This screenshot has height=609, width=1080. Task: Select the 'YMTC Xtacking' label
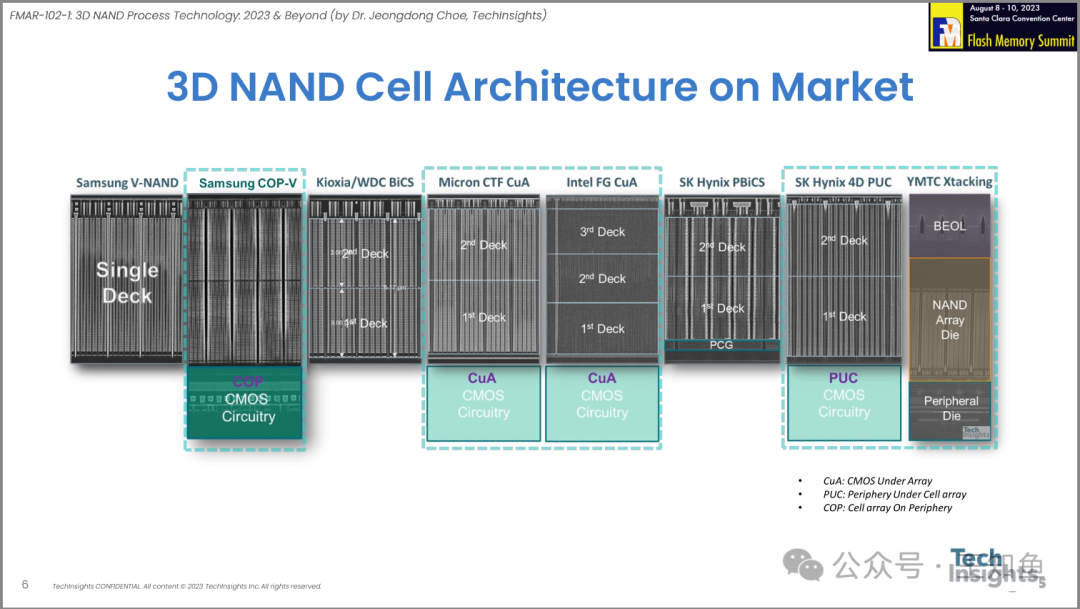pos(950,182)
